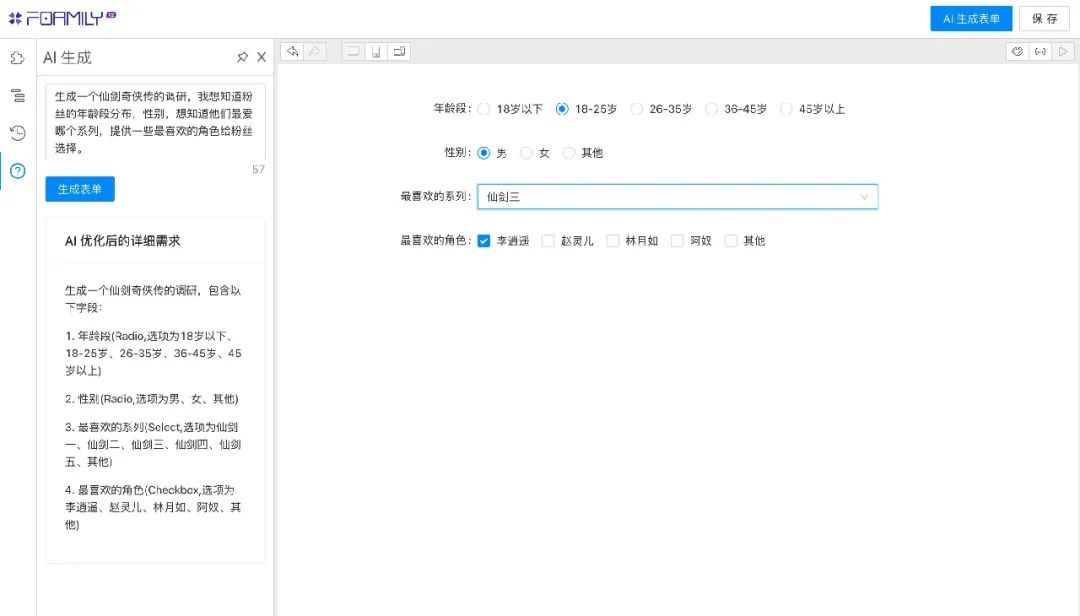This screenshot has height=616, width=1080.
Task: Close the AI 生成 panel
Action: (262, 57)
